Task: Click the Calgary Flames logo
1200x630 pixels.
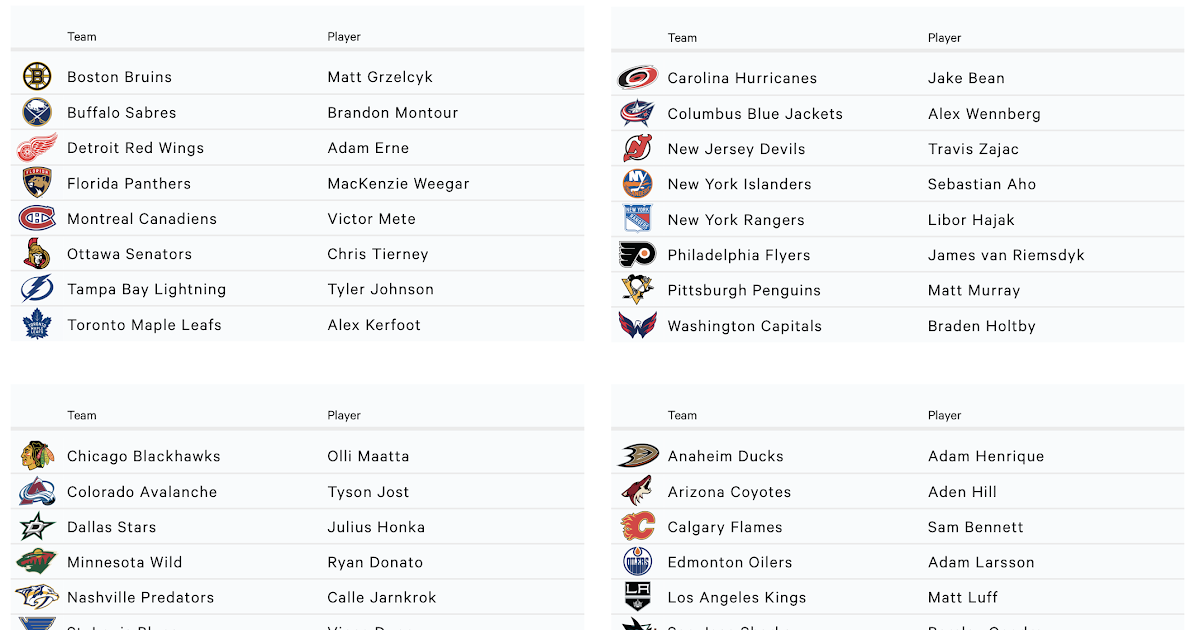Action: coord(637,527)
